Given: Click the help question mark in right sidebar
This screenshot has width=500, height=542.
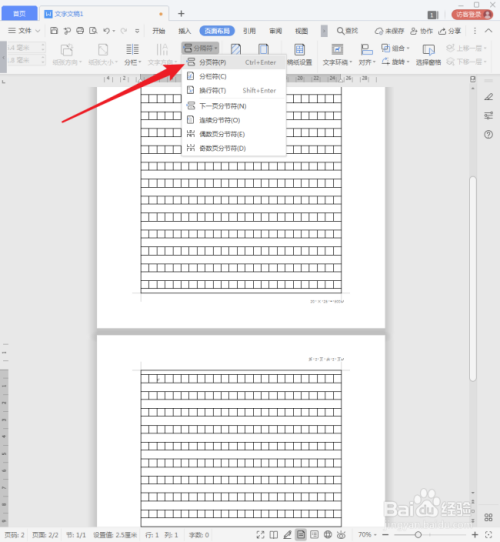Looking at the screenshot, I should point(488,134).
